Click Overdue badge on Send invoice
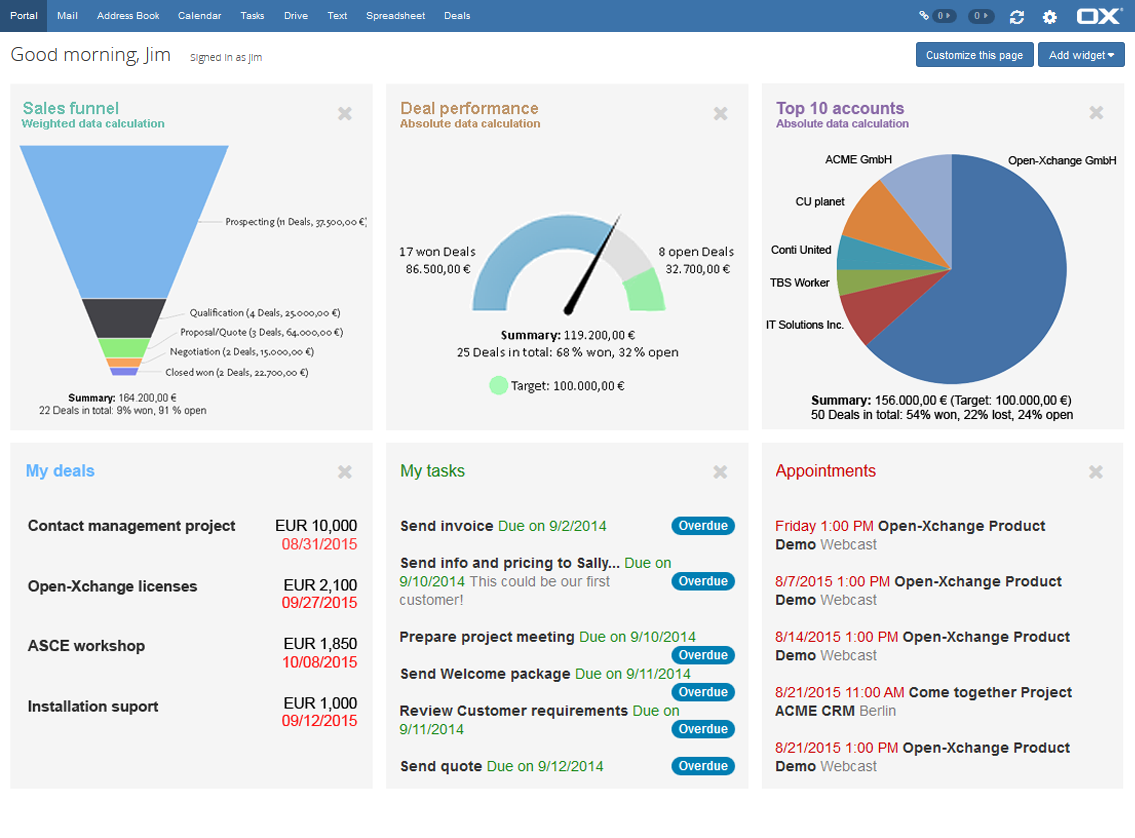 click(703, 526)
